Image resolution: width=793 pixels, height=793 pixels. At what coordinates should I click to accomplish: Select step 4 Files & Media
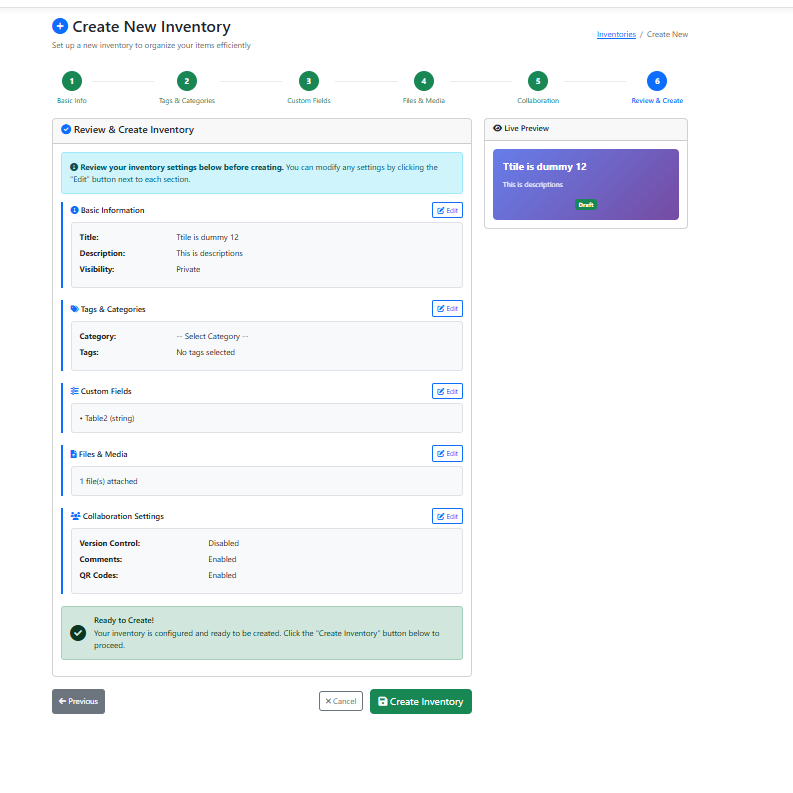coord(424,82)
